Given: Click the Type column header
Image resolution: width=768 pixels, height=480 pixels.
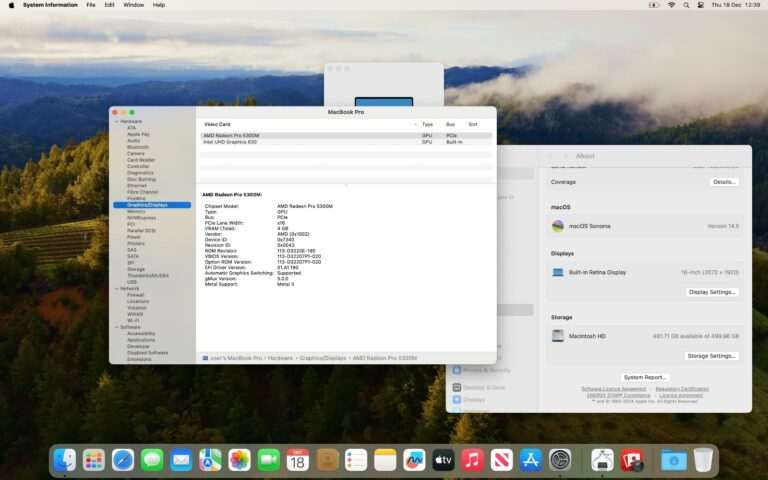Looking at the screenshot, I should (428, 124).
